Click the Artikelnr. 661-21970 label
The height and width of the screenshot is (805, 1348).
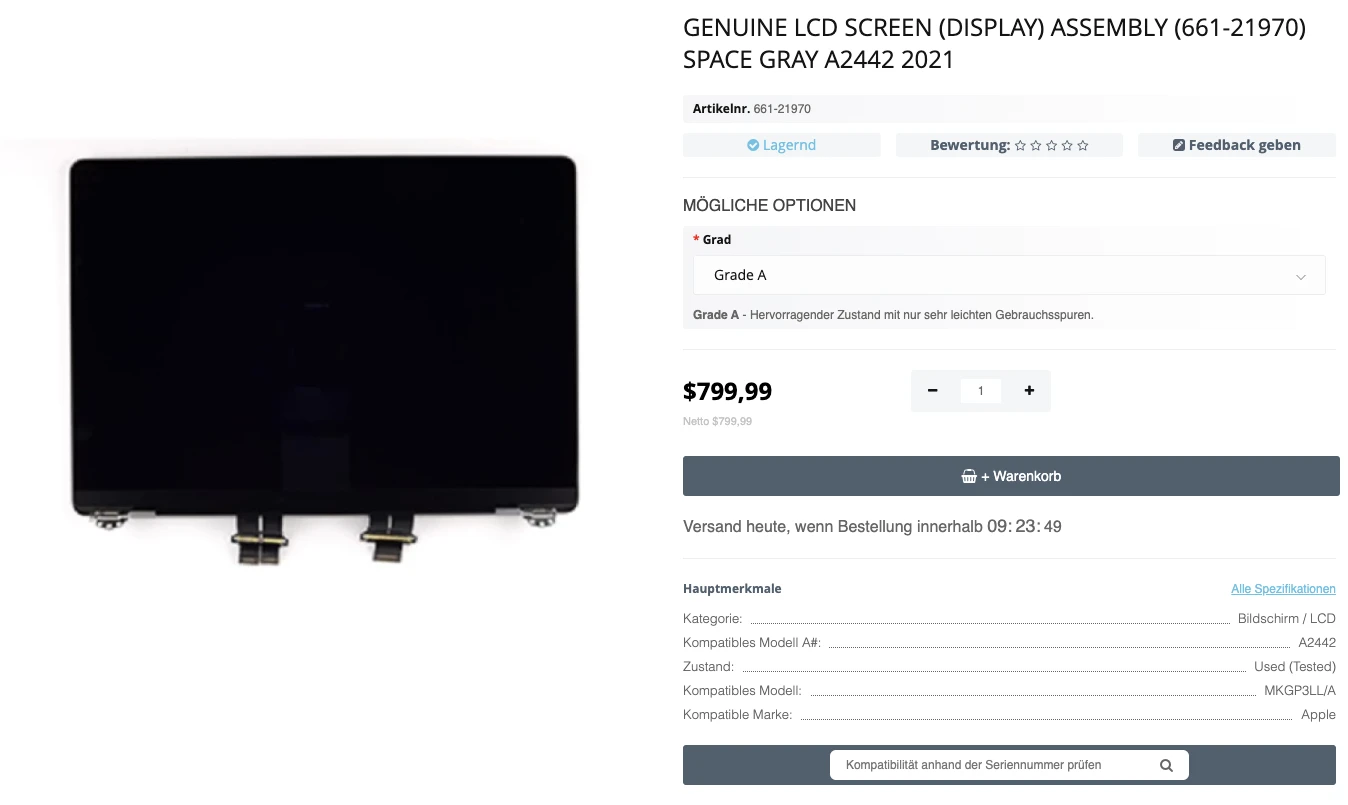coord(752,109)
